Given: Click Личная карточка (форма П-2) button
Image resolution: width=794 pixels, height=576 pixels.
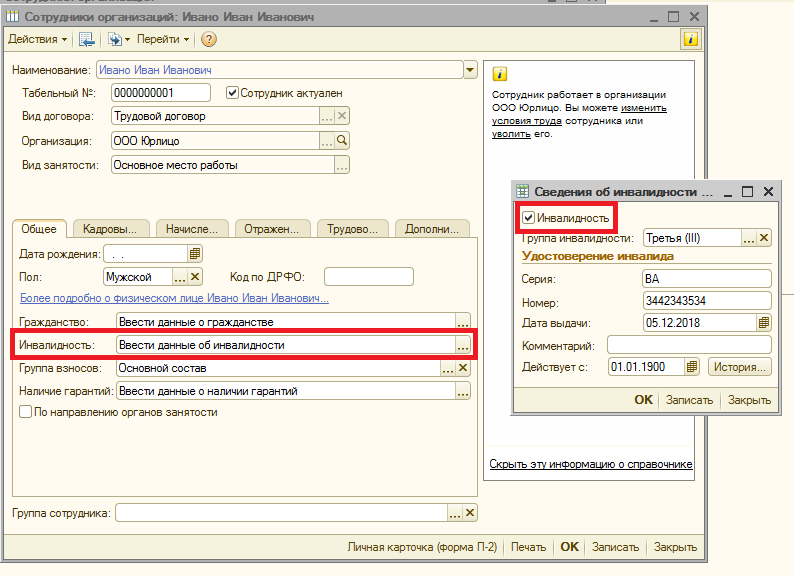Looking at the screenshot, I should 422,547.
